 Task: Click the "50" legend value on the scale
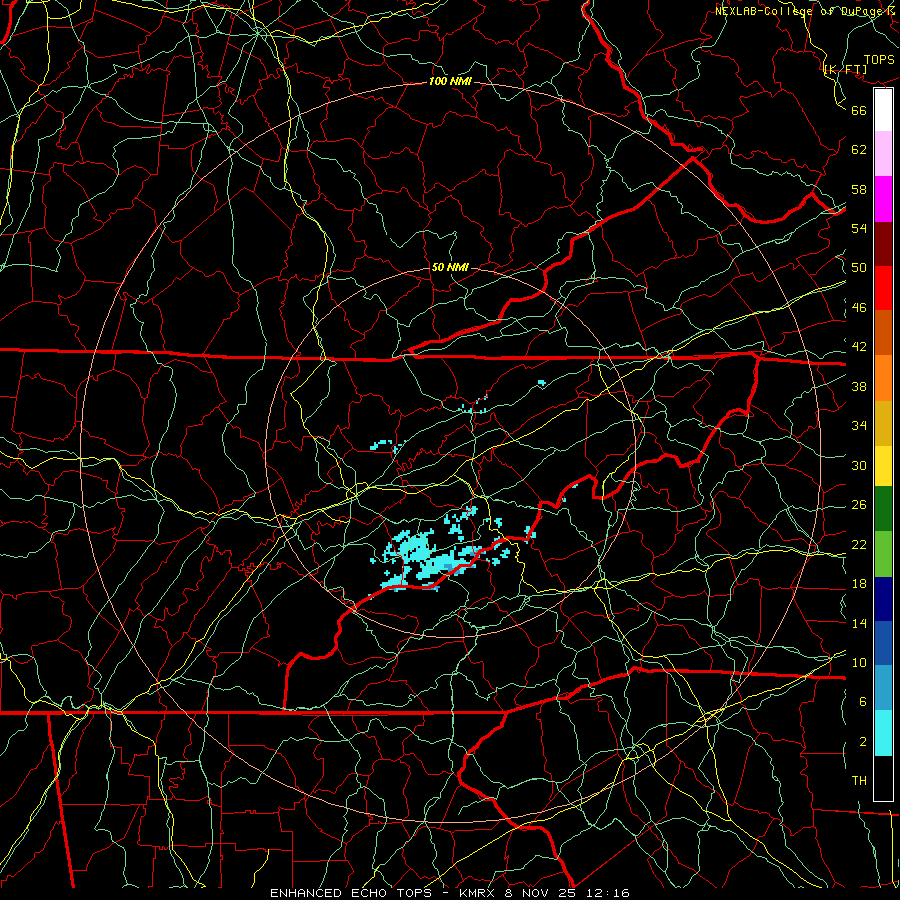tap(859, 268)
